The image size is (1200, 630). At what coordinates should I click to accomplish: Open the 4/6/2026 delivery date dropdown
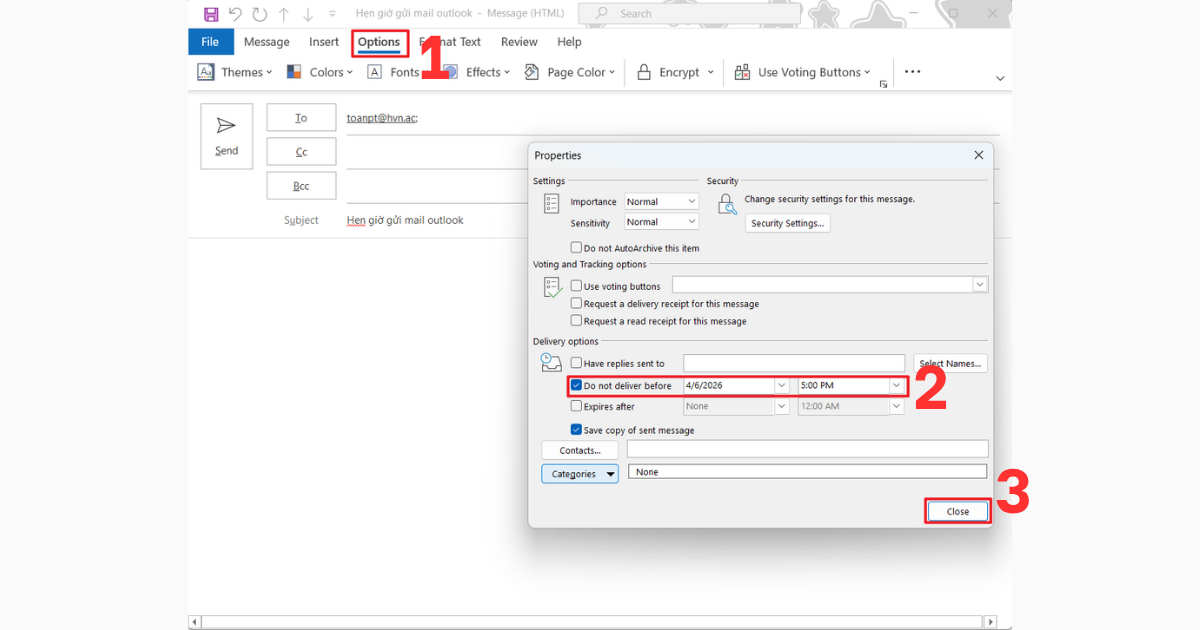point(781,386)
